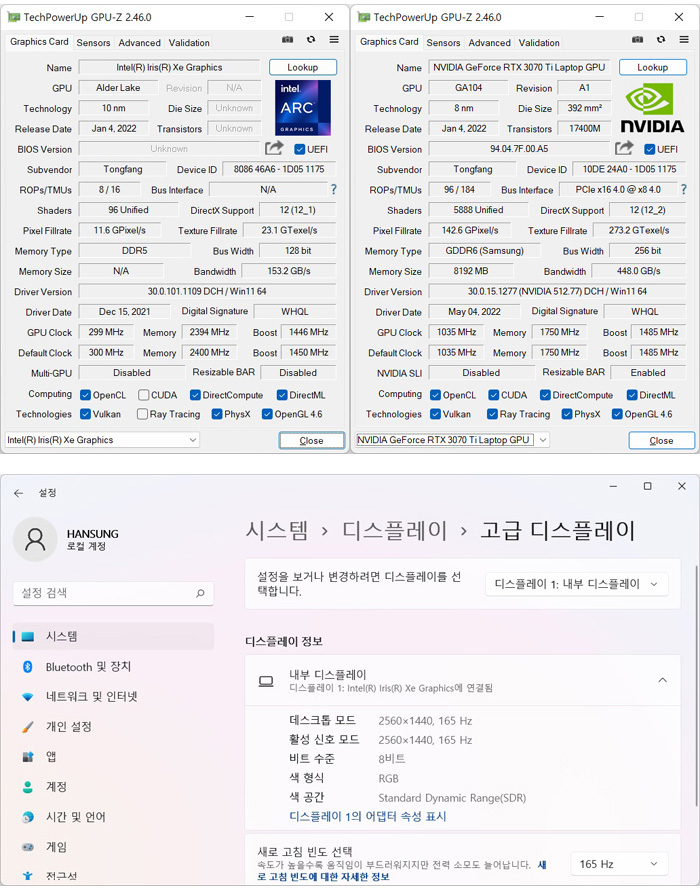Click refresh icon in NVIDIA GPU-Z window
This screenshot has height=890, width=700.
click(661, 40)
